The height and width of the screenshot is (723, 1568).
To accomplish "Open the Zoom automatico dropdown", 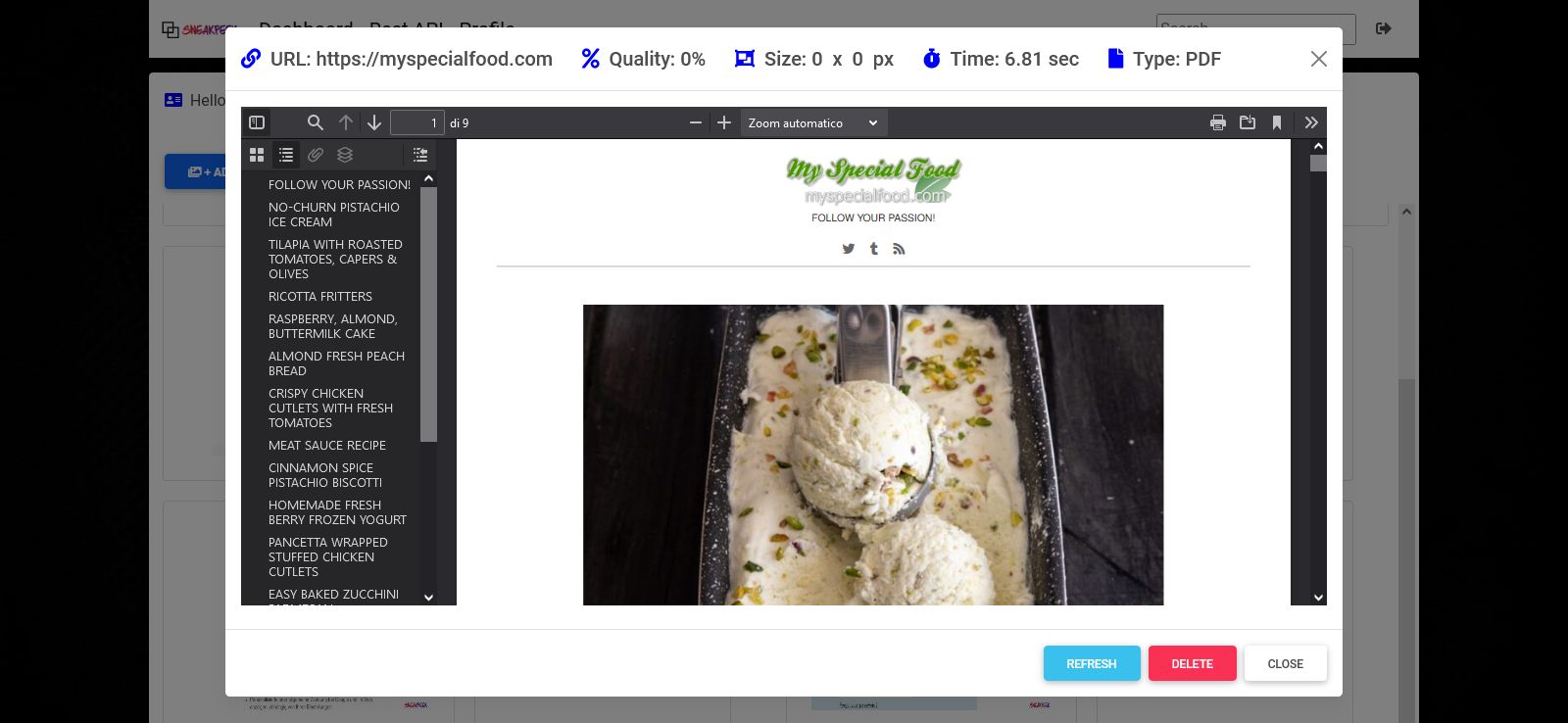I will tap(813, 122).
